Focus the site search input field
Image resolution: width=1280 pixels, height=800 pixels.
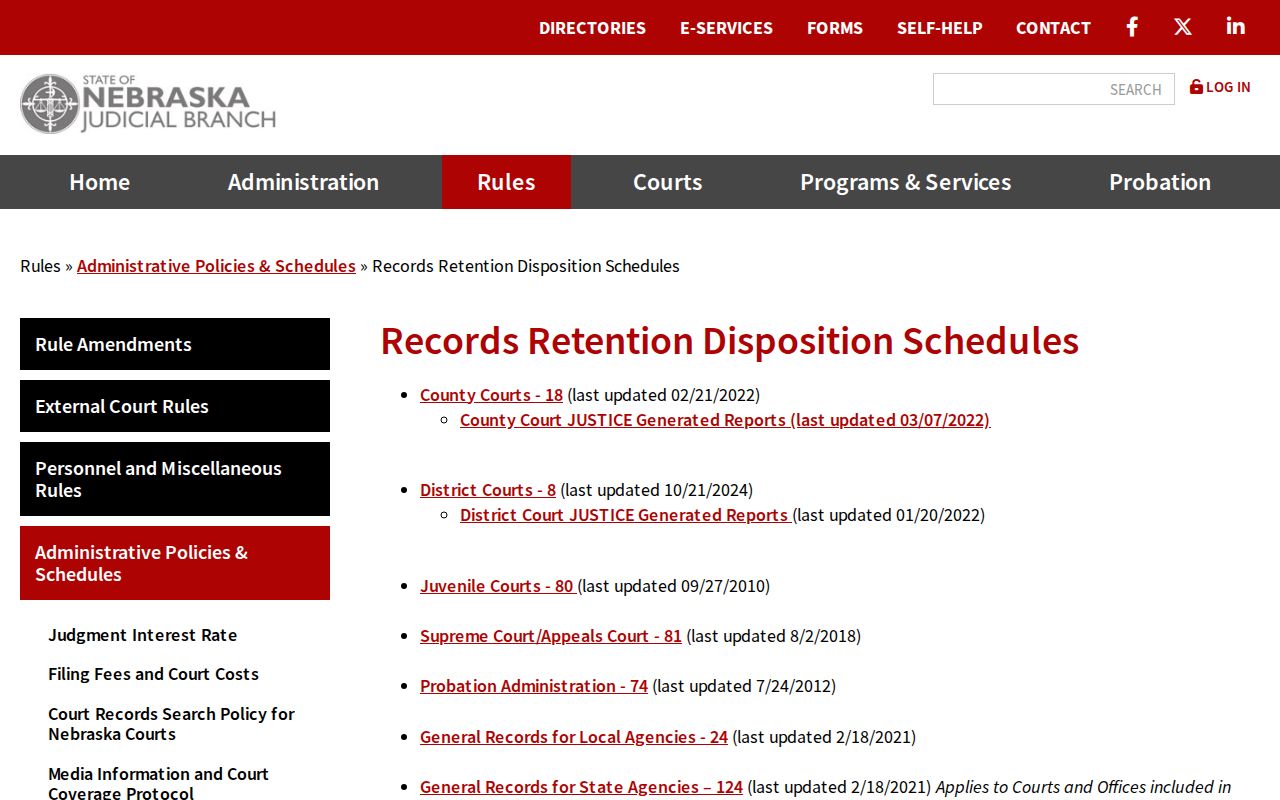pyautogui.click(x=1054, y=89)
